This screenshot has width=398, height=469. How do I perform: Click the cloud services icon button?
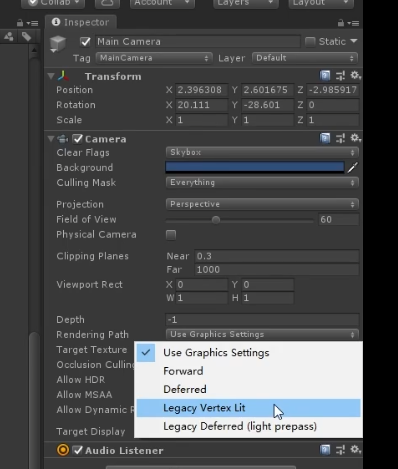[x=107, y=3]
